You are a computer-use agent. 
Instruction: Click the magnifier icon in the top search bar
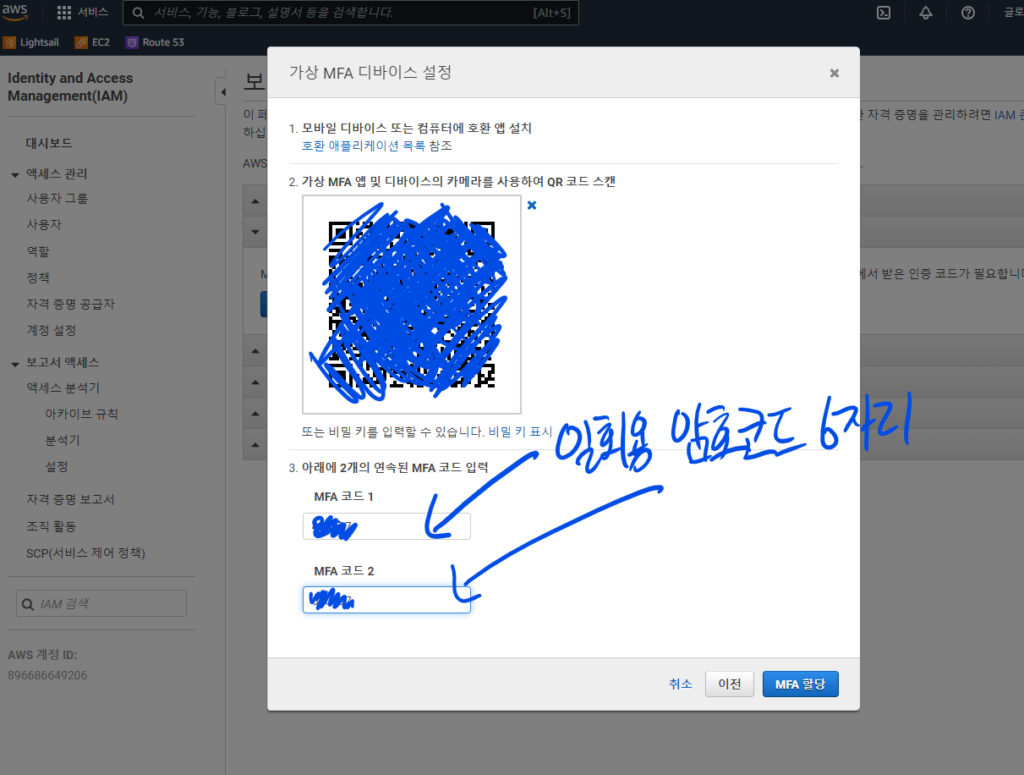pos(138,12)
